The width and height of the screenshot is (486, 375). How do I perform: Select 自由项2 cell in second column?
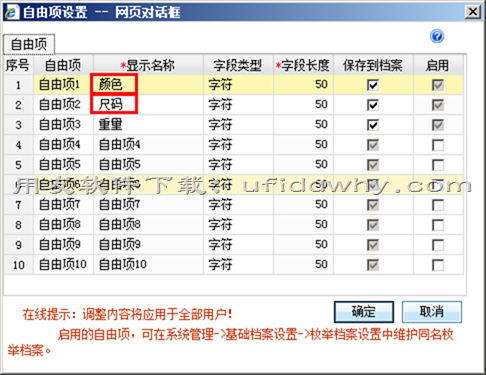tap(63, 105)
